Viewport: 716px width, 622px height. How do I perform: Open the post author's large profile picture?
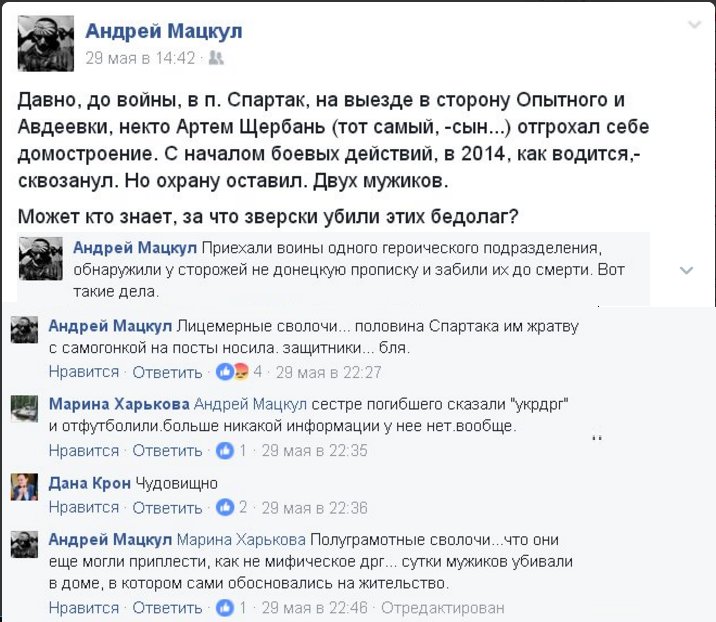coord(46,43)
